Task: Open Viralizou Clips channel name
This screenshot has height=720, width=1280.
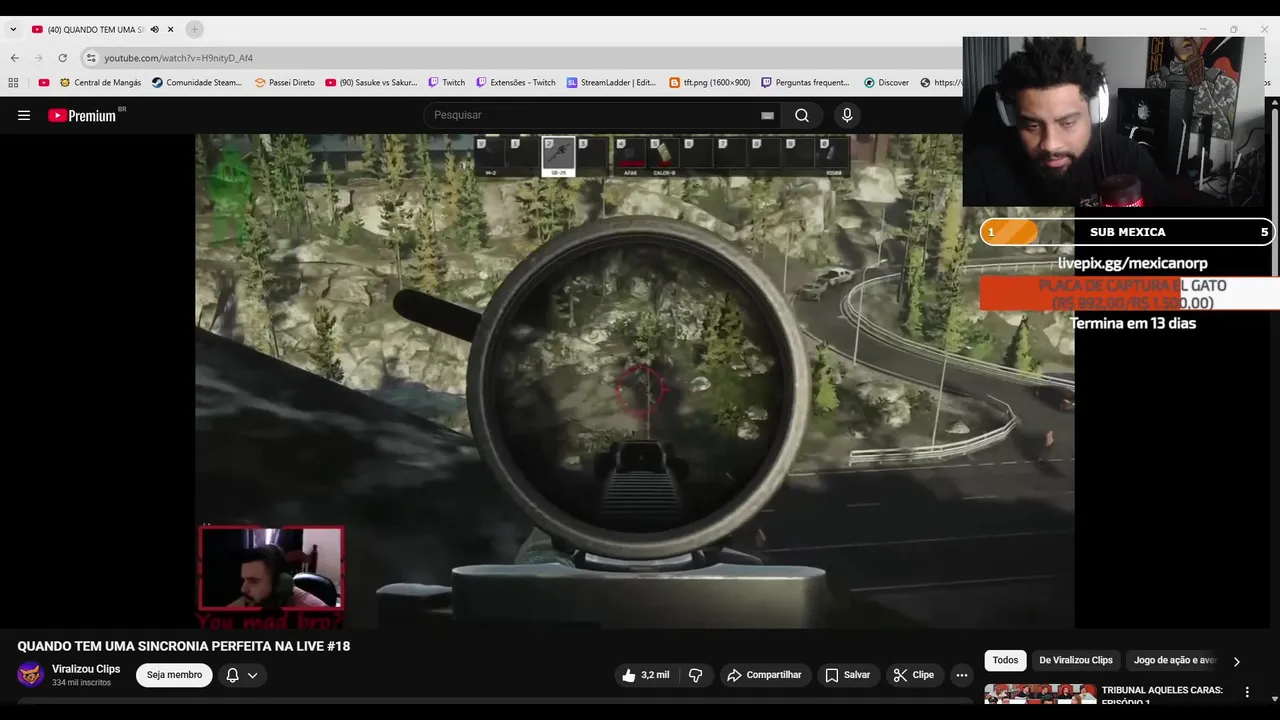Action: pos(86,669)
